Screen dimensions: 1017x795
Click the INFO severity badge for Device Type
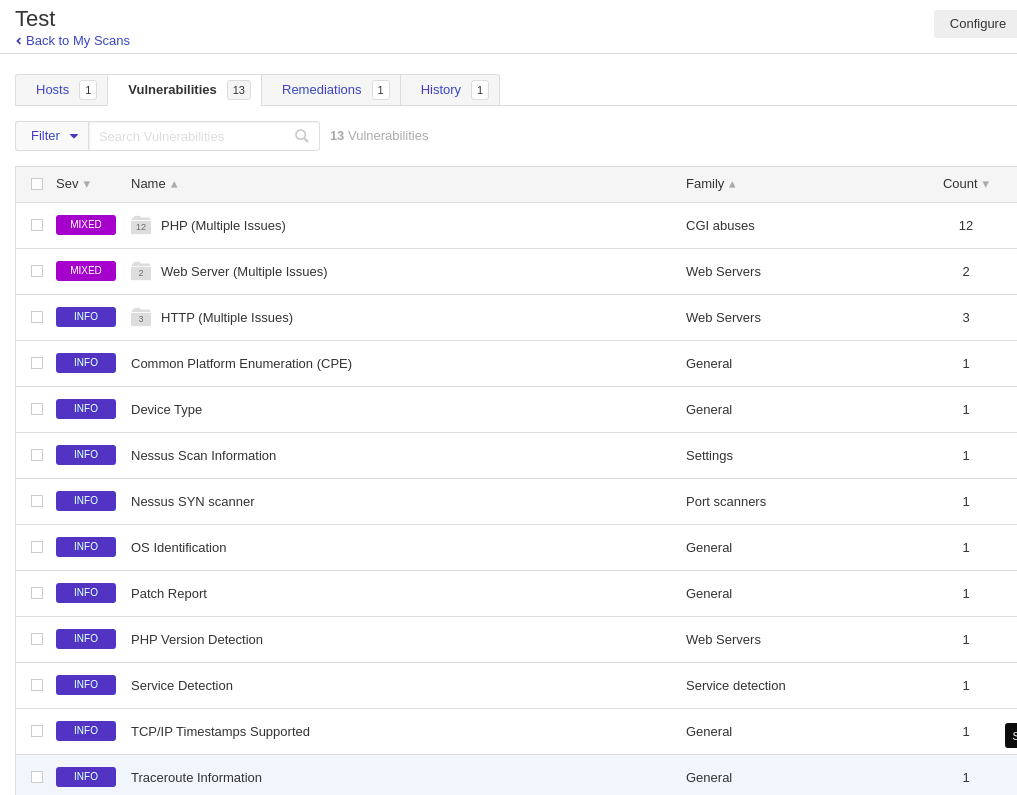pos(86,409)
